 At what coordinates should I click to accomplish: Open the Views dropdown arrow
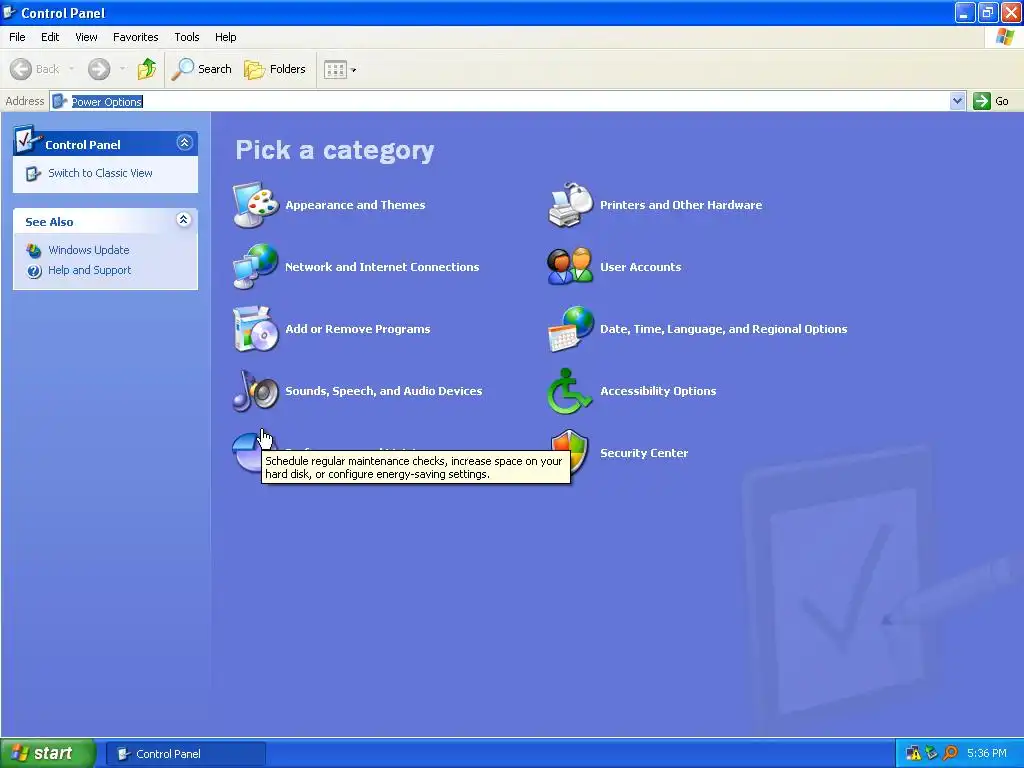tap(354, 69)
